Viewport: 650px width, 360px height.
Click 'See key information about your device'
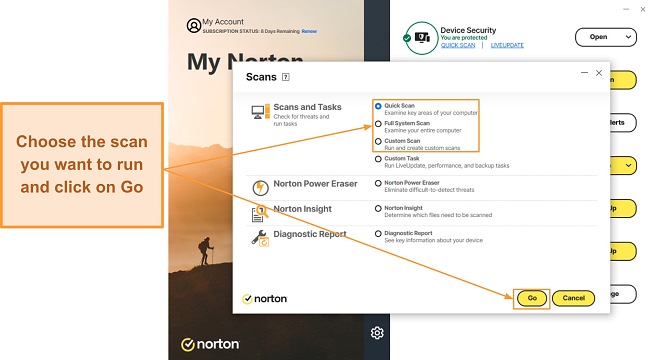433,240
